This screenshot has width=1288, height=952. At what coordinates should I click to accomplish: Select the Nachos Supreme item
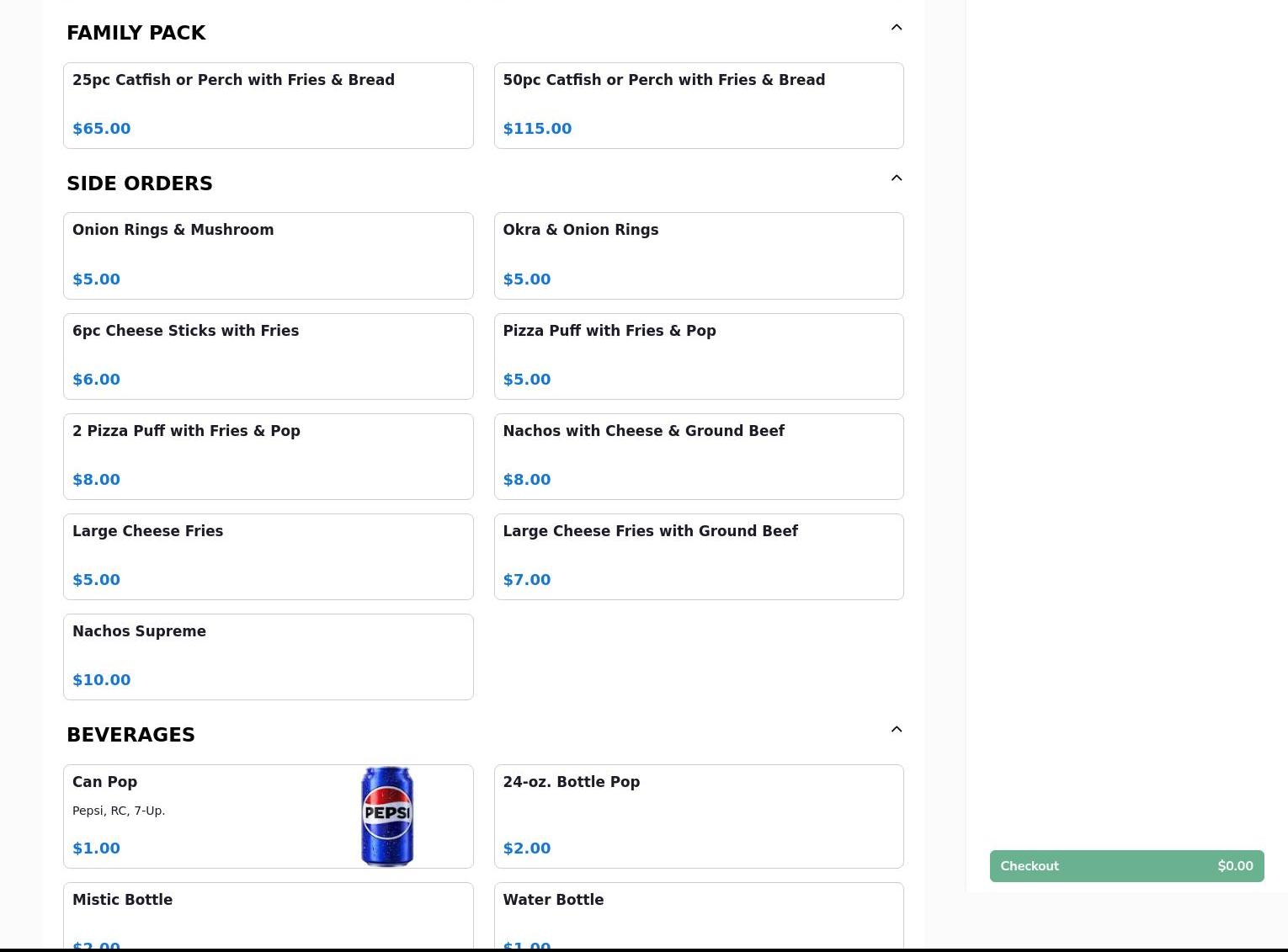[268, 657]
